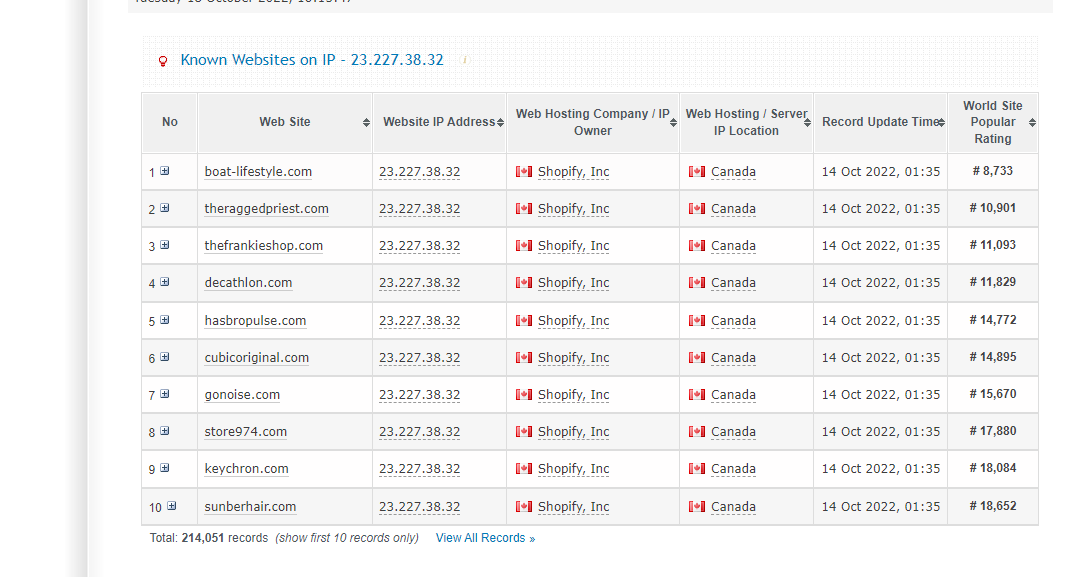
Task: Click Canada location link in store974.com row
Action: (733, 432)
